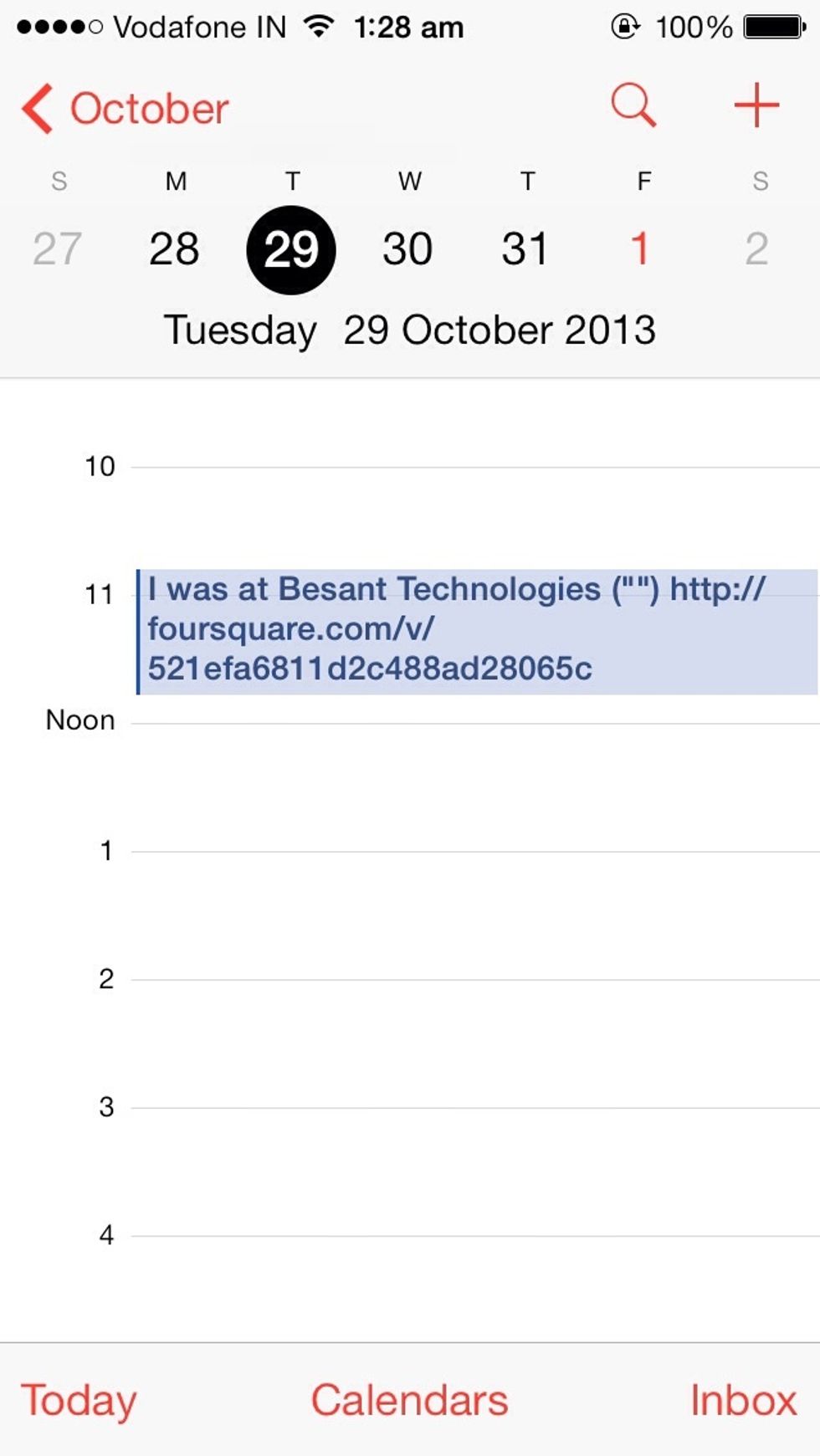This screenshot has width=820, height=1456.
Task: Select Thursday 31 in week strip
Action: point(525,249)
